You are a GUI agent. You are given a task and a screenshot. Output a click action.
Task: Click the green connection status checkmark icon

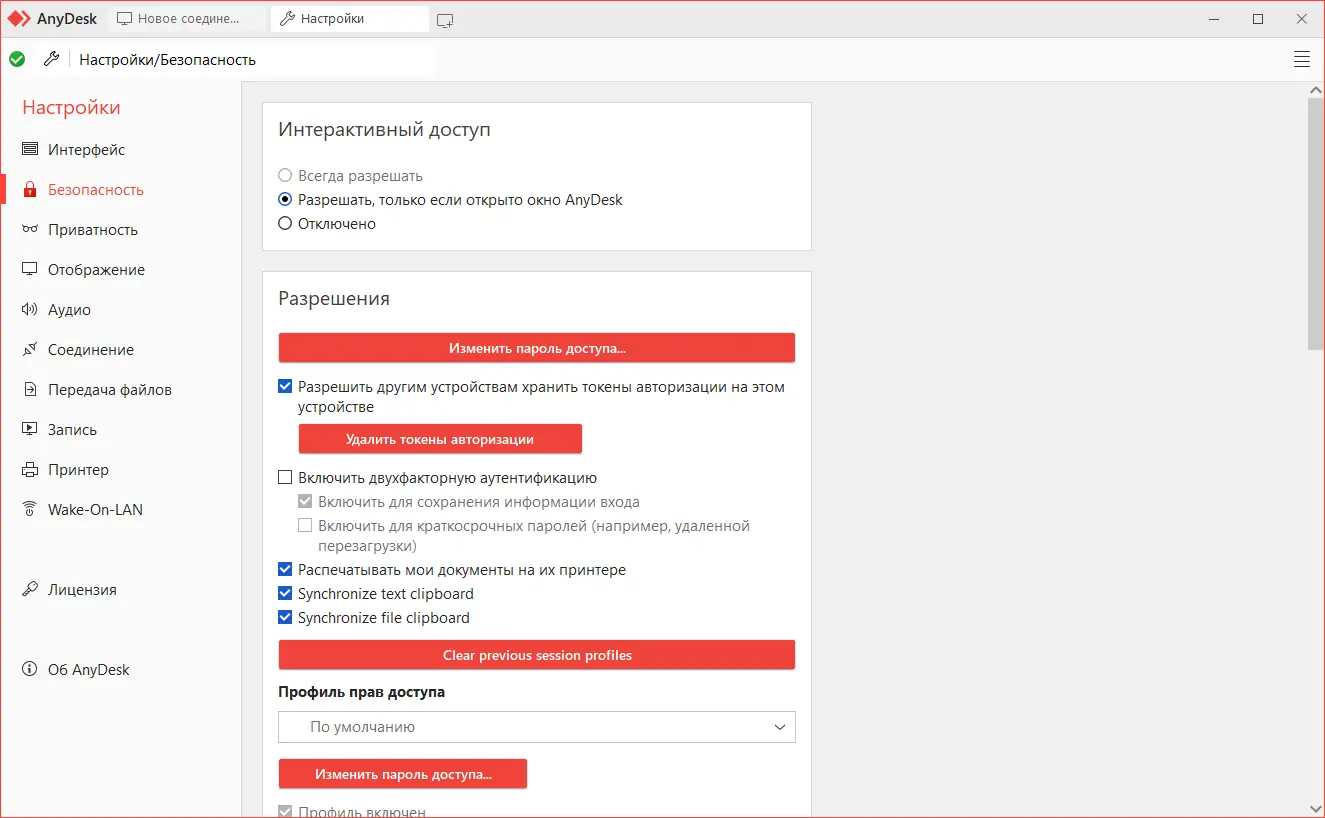(17, 59)
